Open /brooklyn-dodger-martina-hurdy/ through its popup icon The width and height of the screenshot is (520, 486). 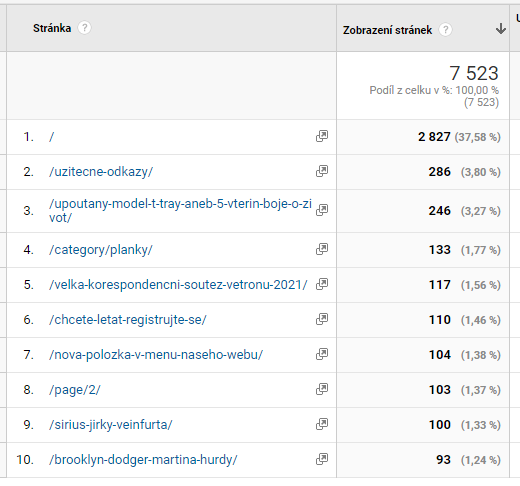pos(322,459)
